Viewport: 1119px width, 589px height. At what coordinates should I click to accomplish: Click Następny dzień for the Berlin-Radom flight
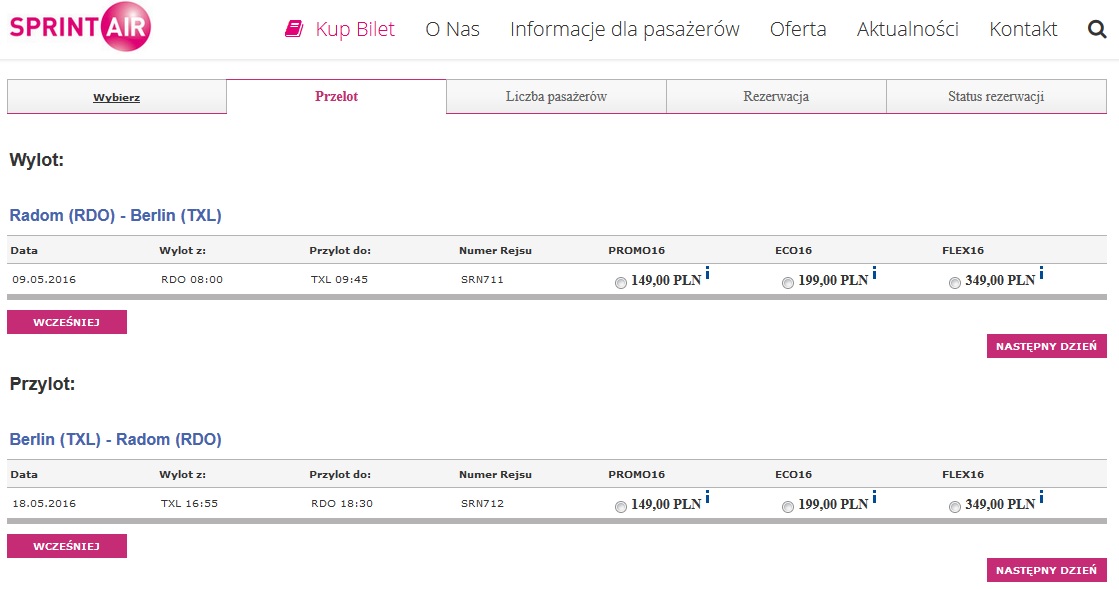pos(1046,570)
